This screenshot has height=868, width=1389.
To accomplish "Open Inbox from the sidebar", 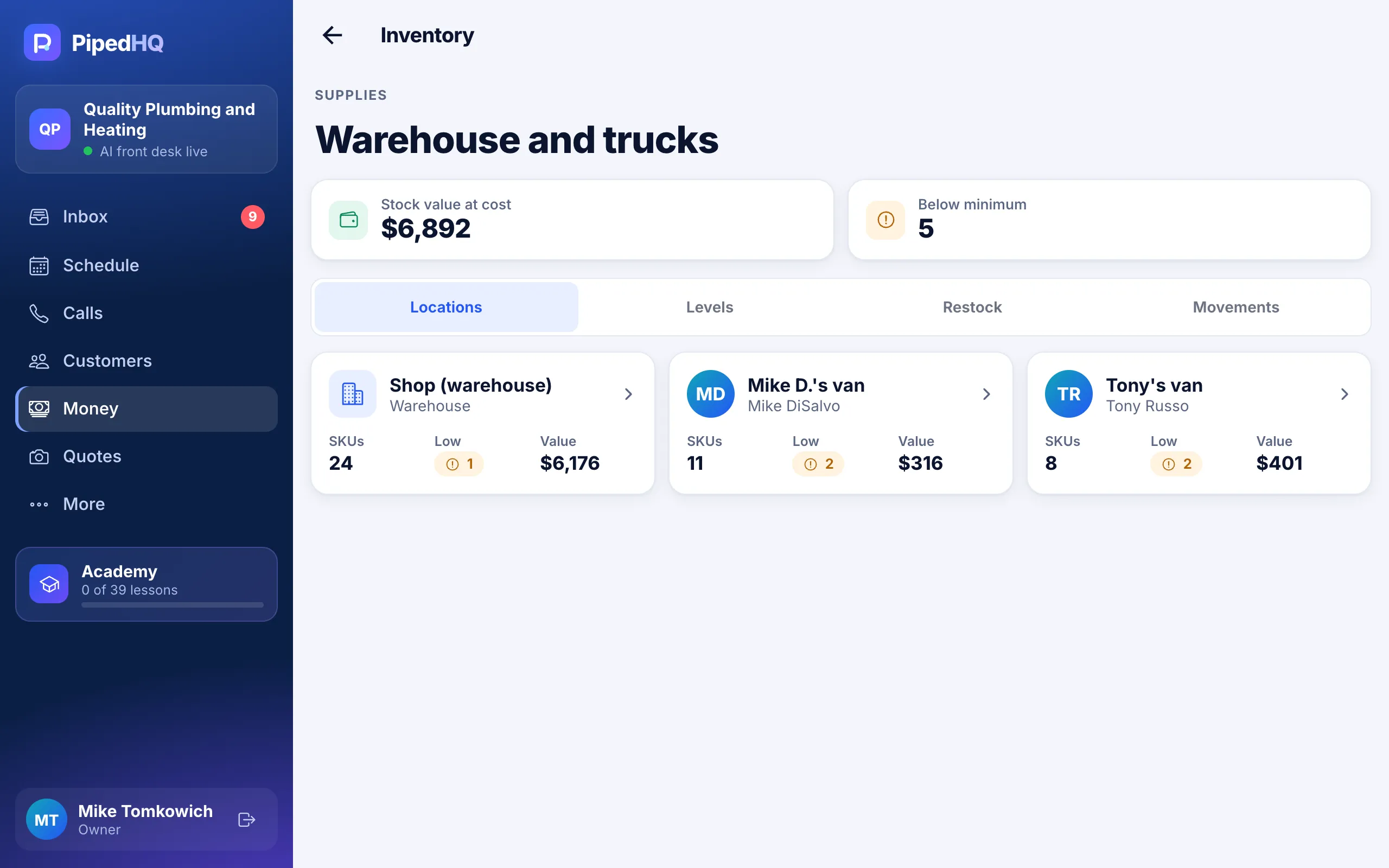I will tap(146, 217).
